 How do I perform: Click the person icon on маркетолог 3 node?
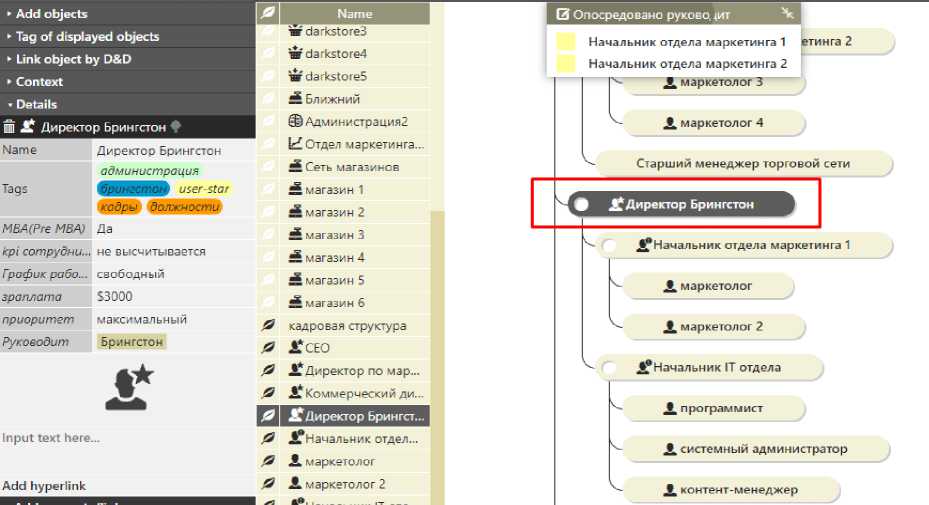coord(669,82)
